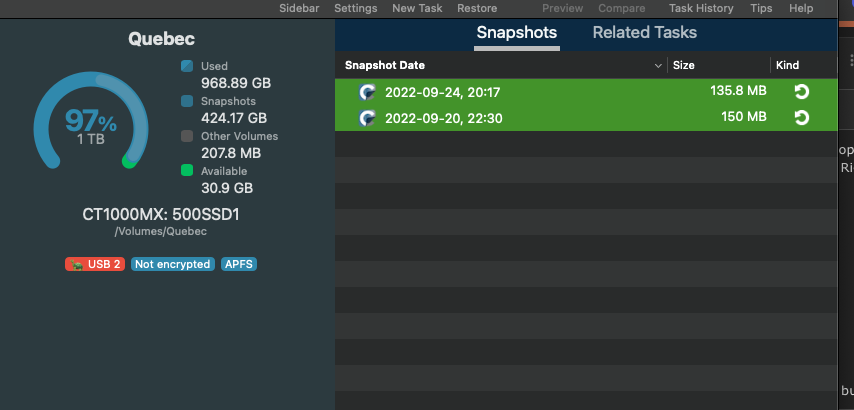Image resolution: width=854 pixels, height=410 pixels.
Task: Select the Snapshots tab
Action: point(516,33)
